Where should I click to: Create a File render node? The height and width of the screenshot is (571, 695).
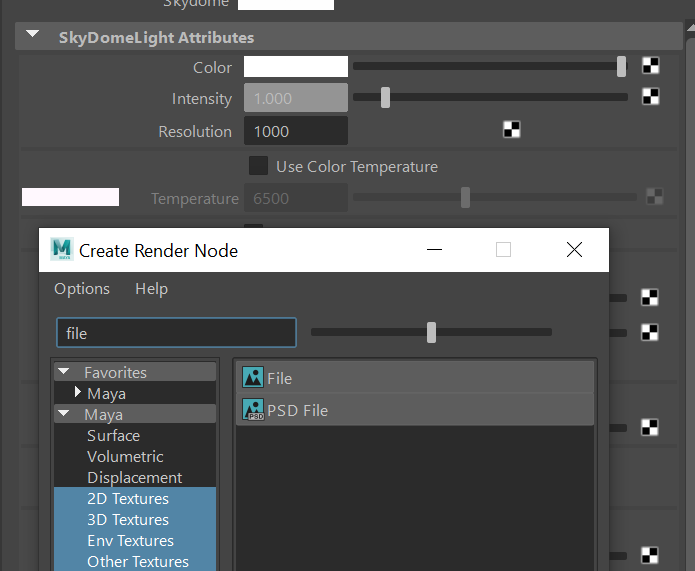[x=415, y=378]
